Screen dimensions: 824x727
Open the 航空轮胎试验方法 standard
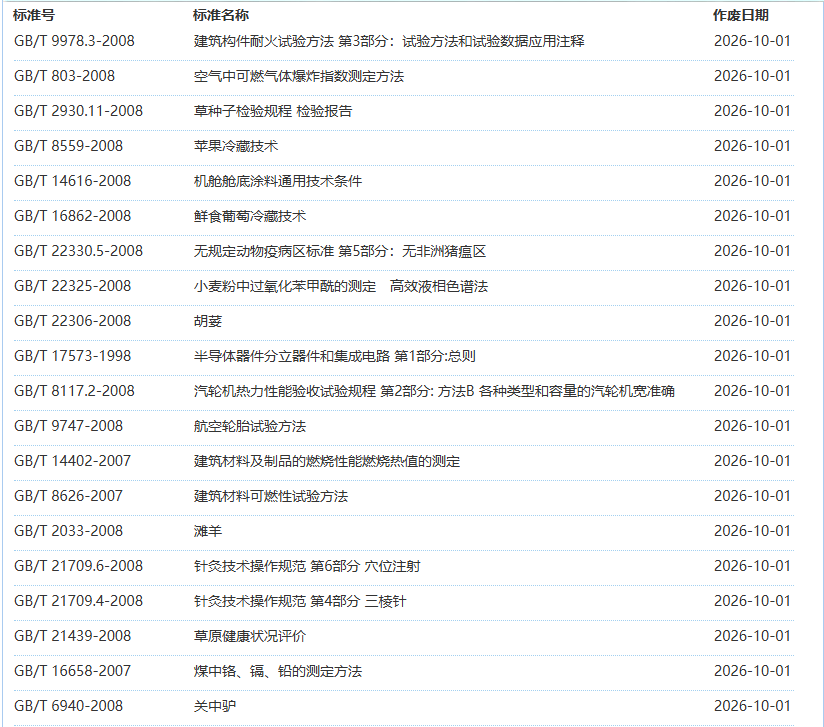(x=250, y=426)
